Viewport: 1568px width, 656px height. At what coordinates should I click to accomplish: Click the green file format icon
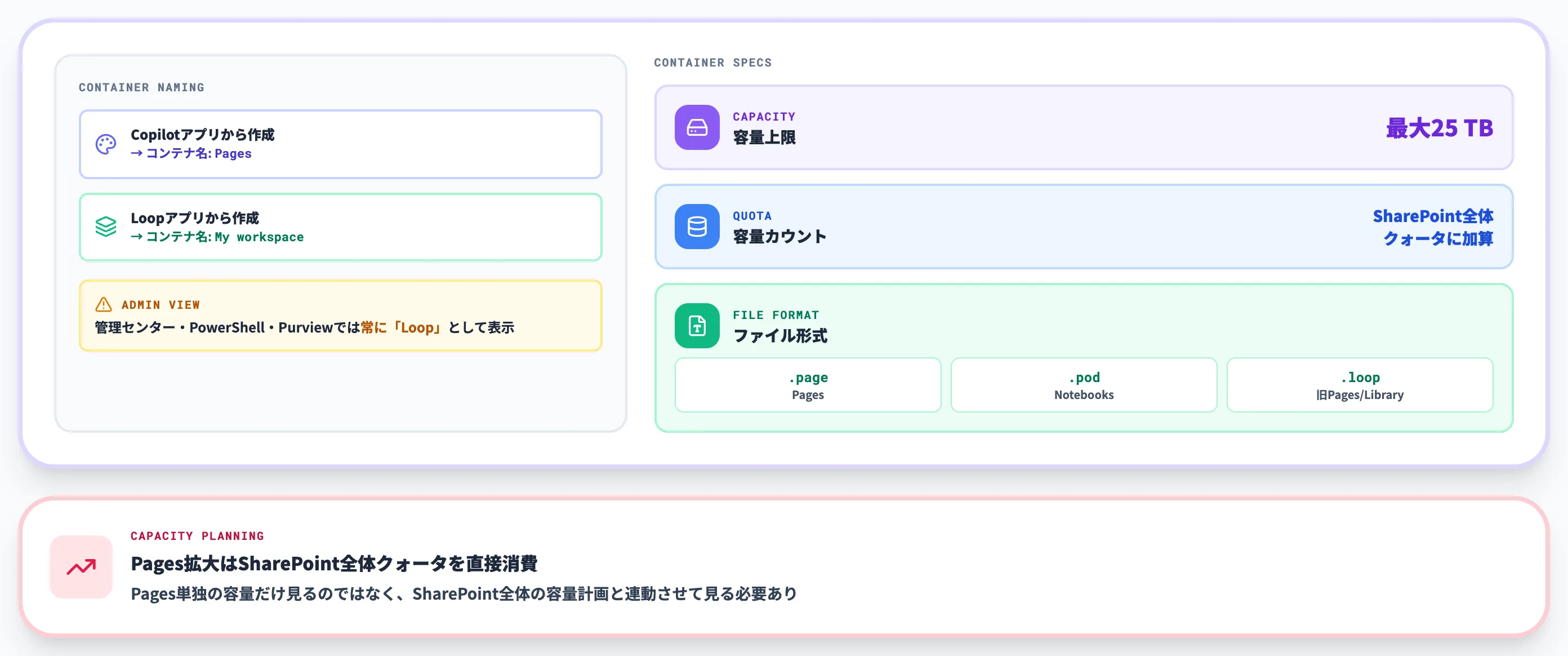point(697,326)
